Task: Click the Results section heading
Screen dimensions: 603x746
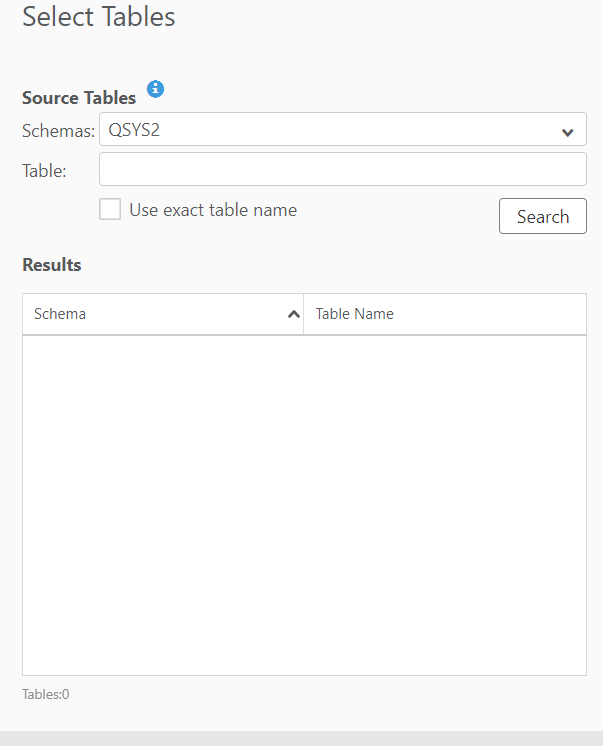Action: 52,265
